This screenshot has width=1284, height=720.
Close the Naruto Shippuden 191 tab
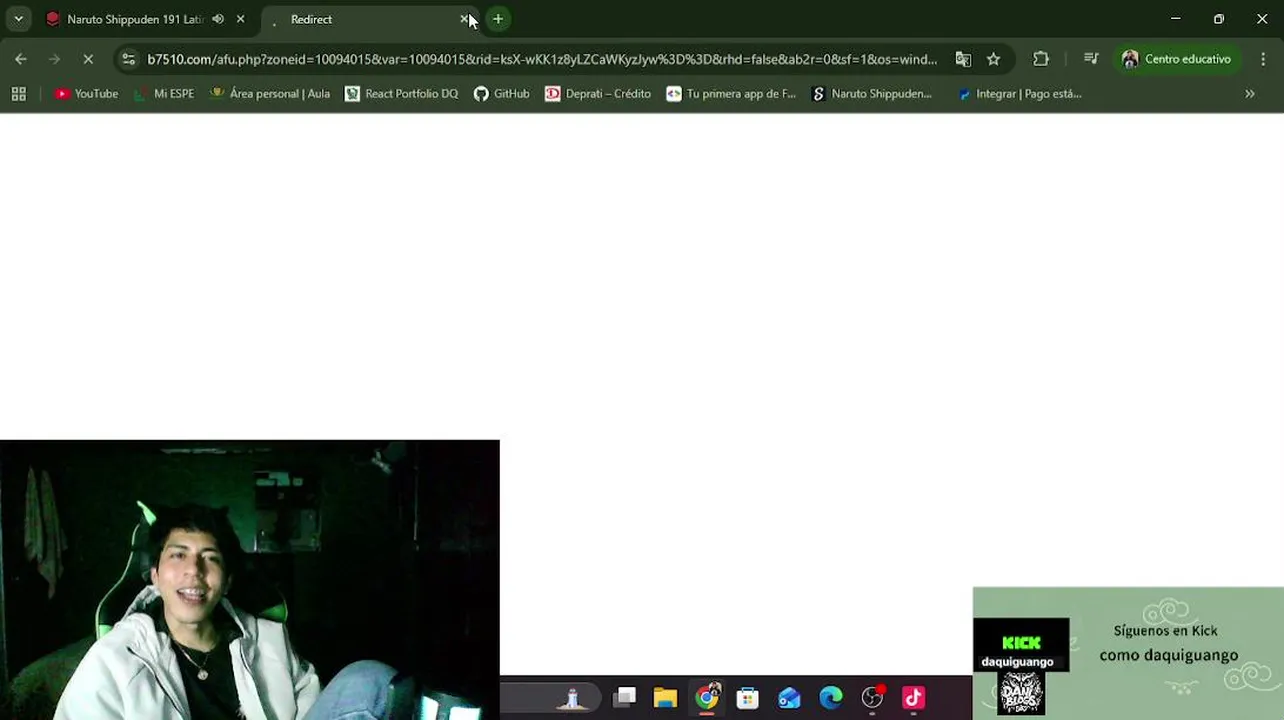coord(240,19)
